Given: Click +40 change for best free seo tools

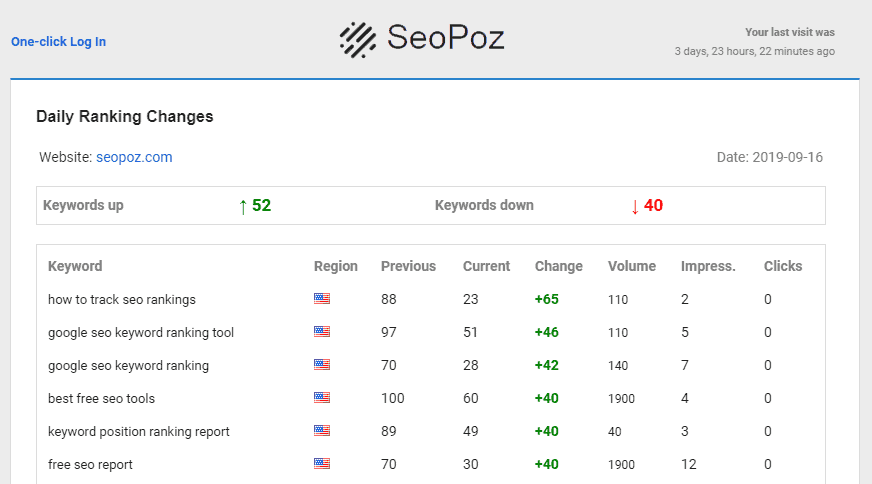Looking at the screenshot, I should click(x=547, y=398).
